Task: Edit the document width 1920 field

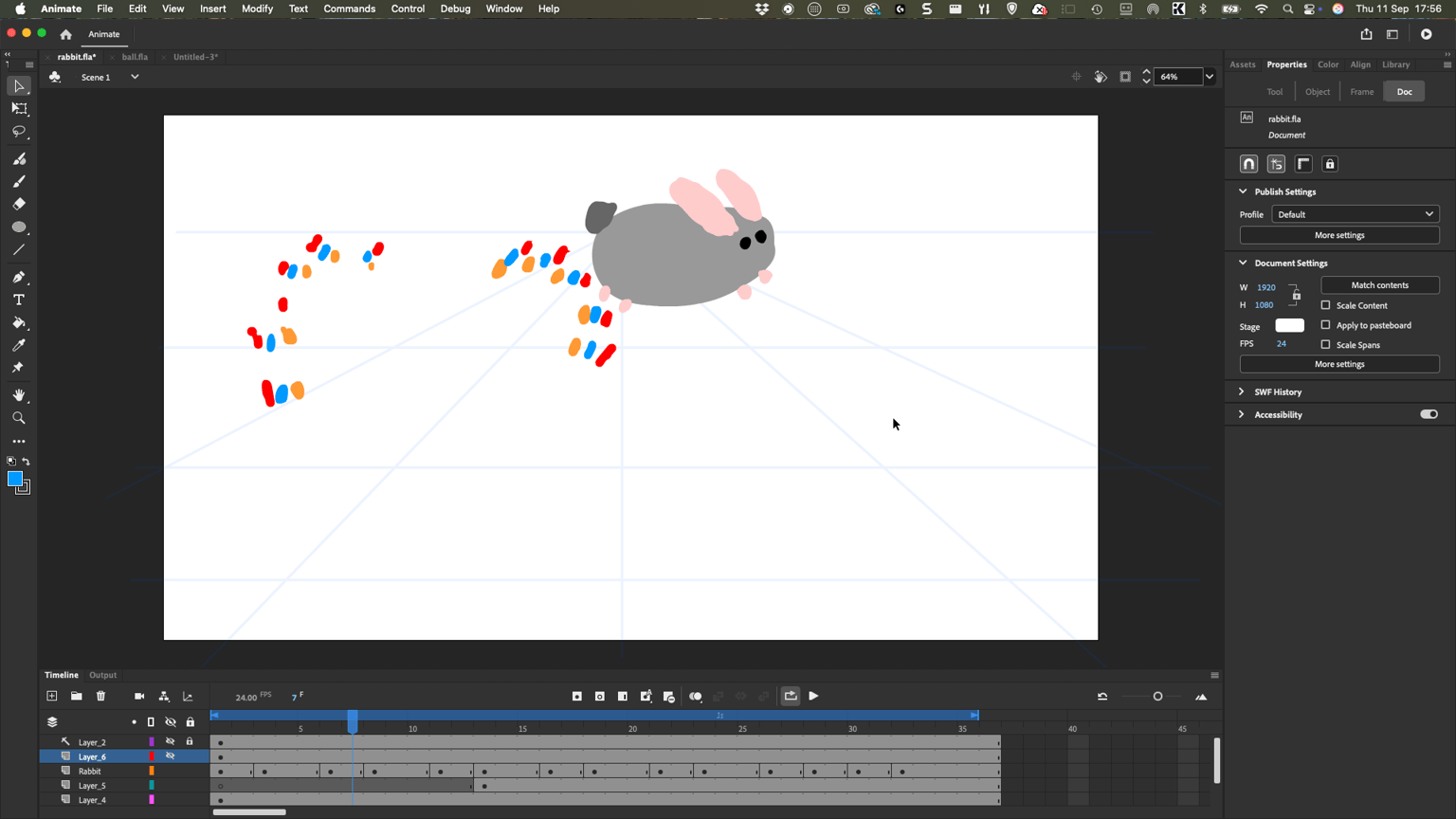Action: click(x=1266, y=287)
